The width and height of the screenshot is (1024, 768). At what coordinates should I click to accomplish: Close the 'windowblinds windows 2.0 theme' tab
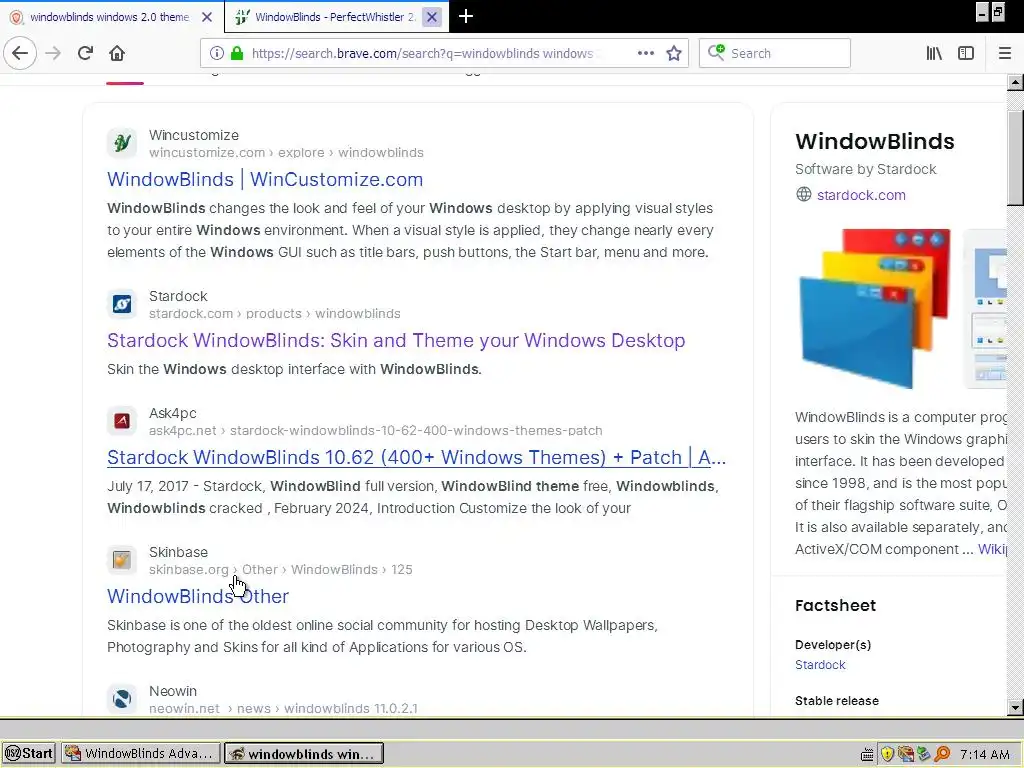pos(207,17)
